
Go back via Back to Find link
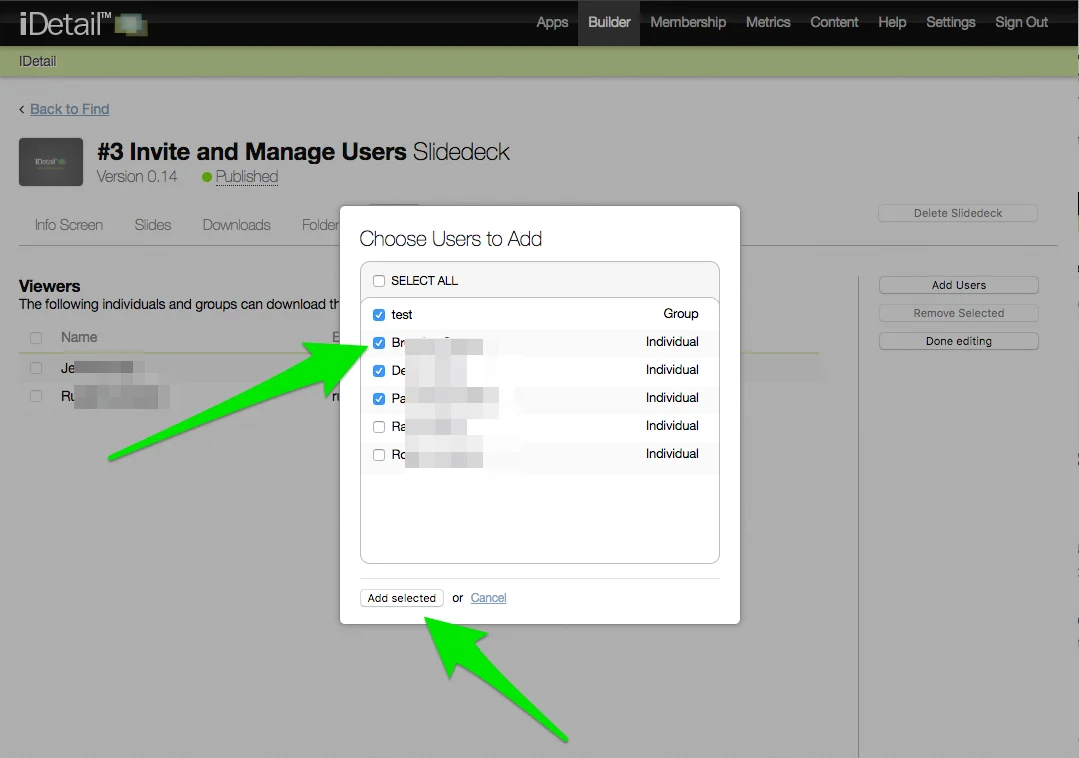[x=69, y=109]
